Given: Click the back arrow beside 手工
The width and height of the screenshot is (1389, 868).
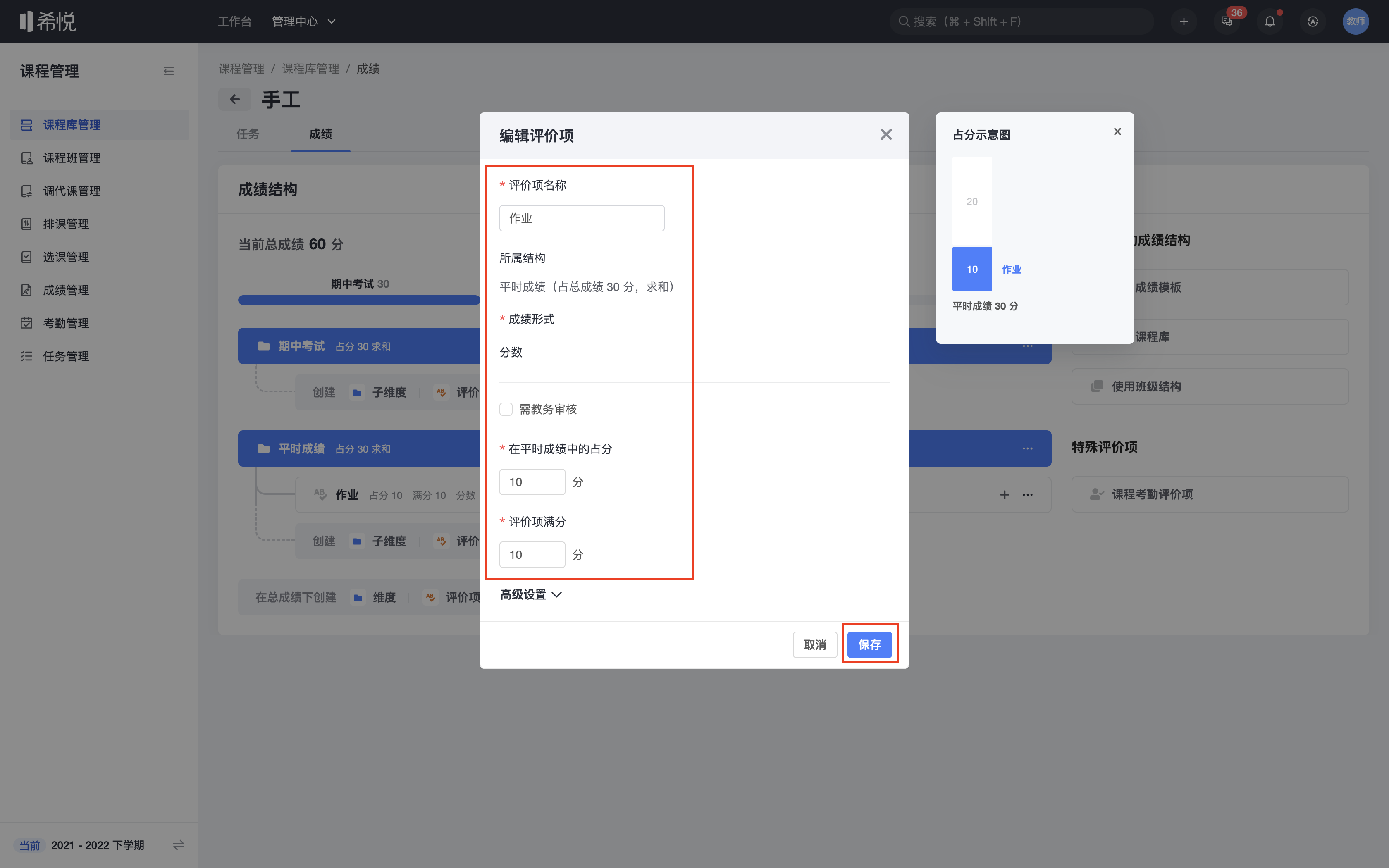Looking at the screenshot, I should pyautogui.click(x=235, y=99).
